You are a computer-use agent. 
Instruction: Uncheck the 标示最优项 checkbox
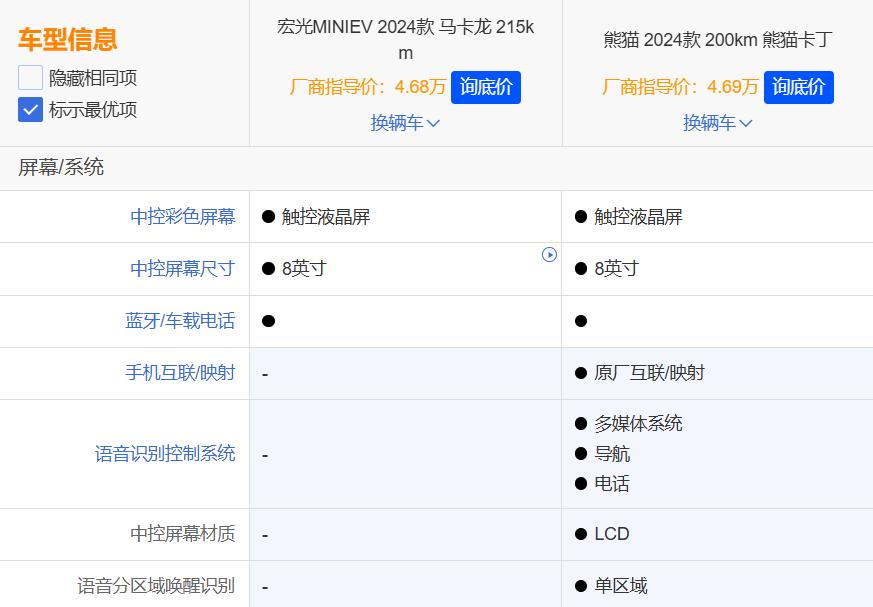pyautogui.click(x=30, y=110)
